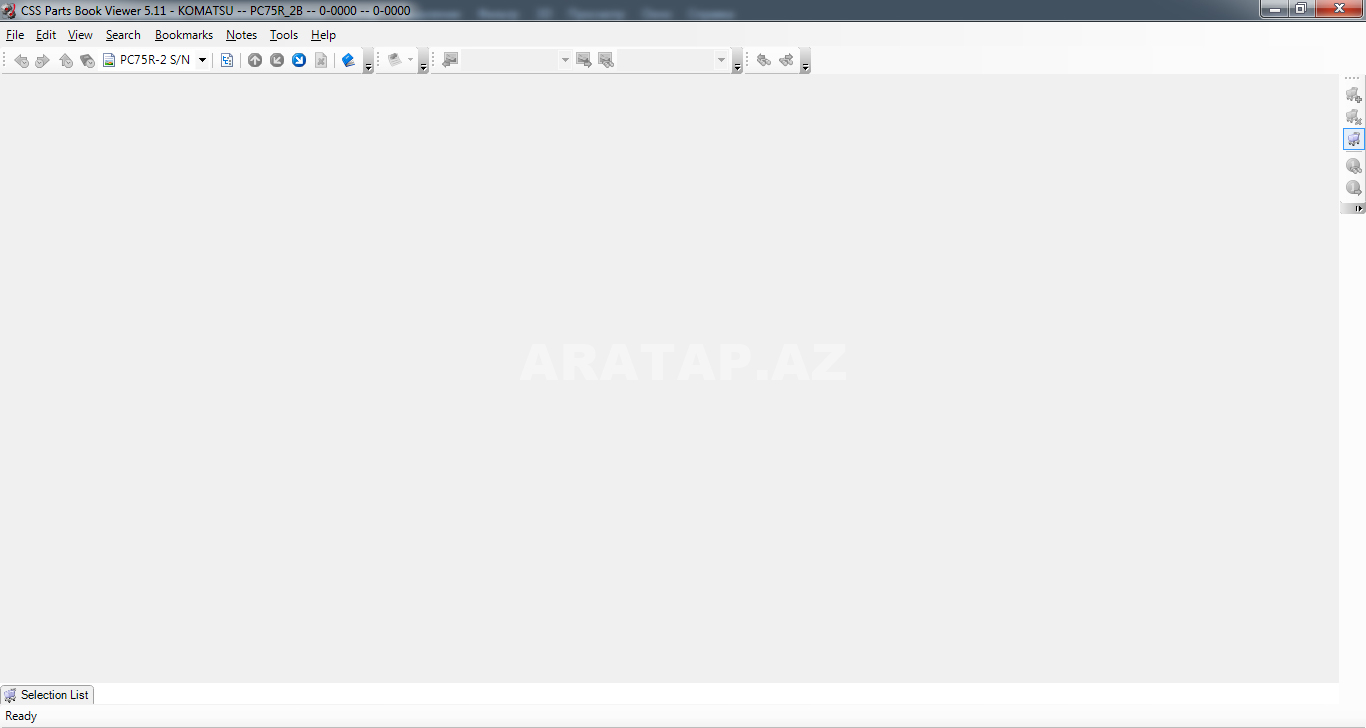1366x728 pixels.
Task: Open the Help menu
Action: (323, 35)
